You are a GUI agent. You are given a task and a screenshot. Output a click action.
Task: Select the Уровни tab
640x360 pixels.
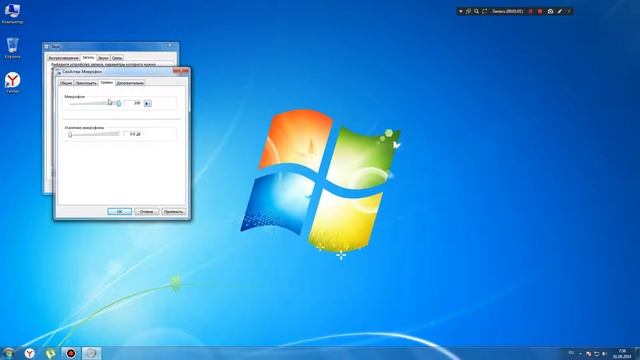(x=107, y=82)
